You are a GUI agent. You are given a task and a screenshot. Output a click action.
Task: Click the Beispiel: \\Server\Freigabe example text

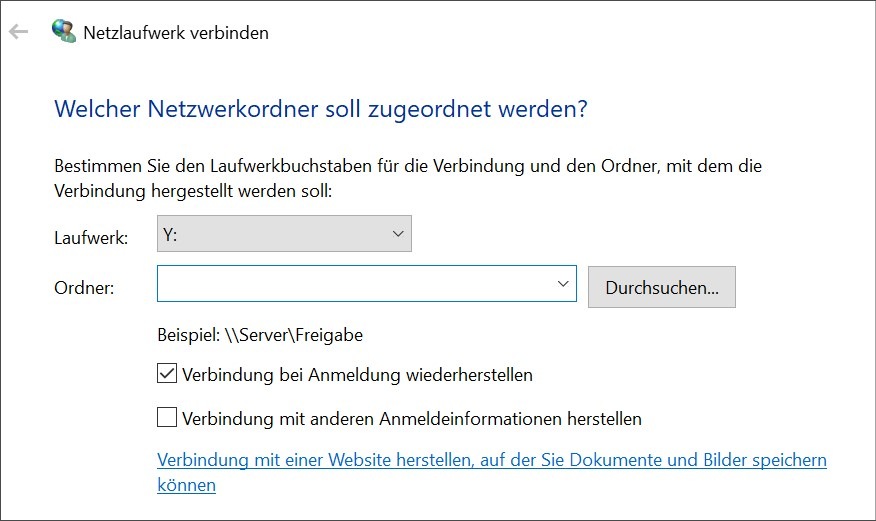(x=260, y=335)
